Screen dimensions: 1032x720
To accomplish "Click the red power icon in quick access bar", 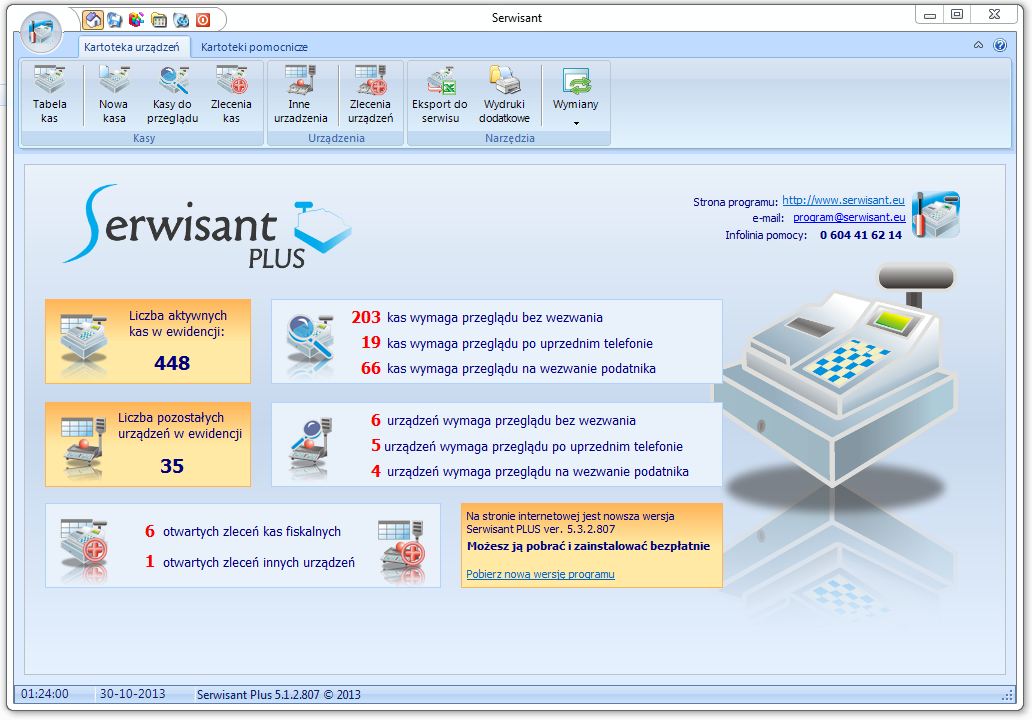I will (x=203, y=20).
